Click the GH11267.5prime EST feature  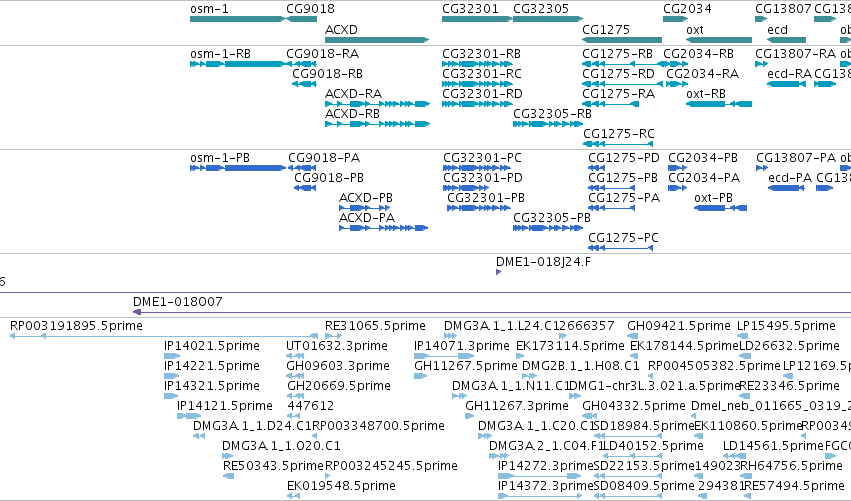coord(421,376)
